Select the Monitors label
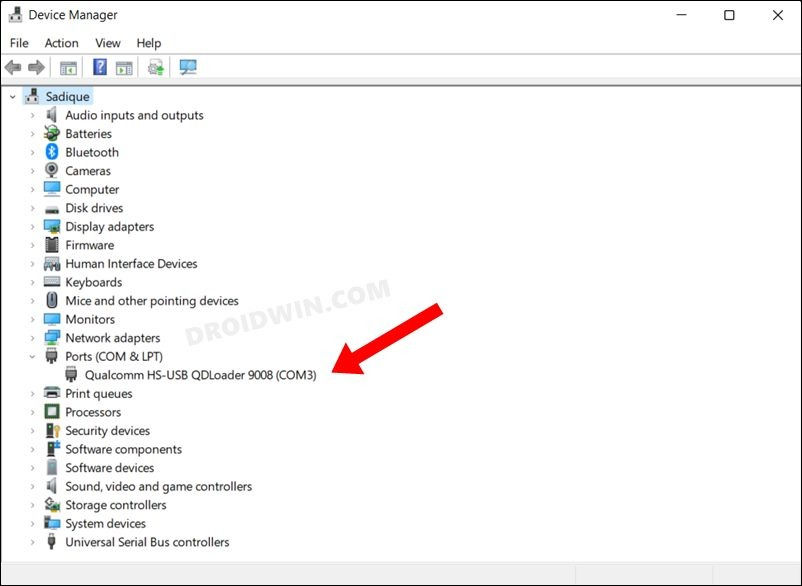The height and width of the screenshot is (586, 802). coord(90,319)
